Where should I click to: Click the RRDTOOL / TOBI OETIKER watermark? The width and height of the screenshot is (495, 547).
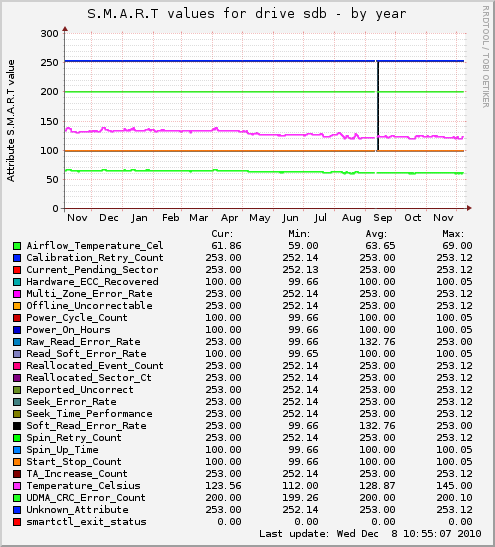point(486,57)
